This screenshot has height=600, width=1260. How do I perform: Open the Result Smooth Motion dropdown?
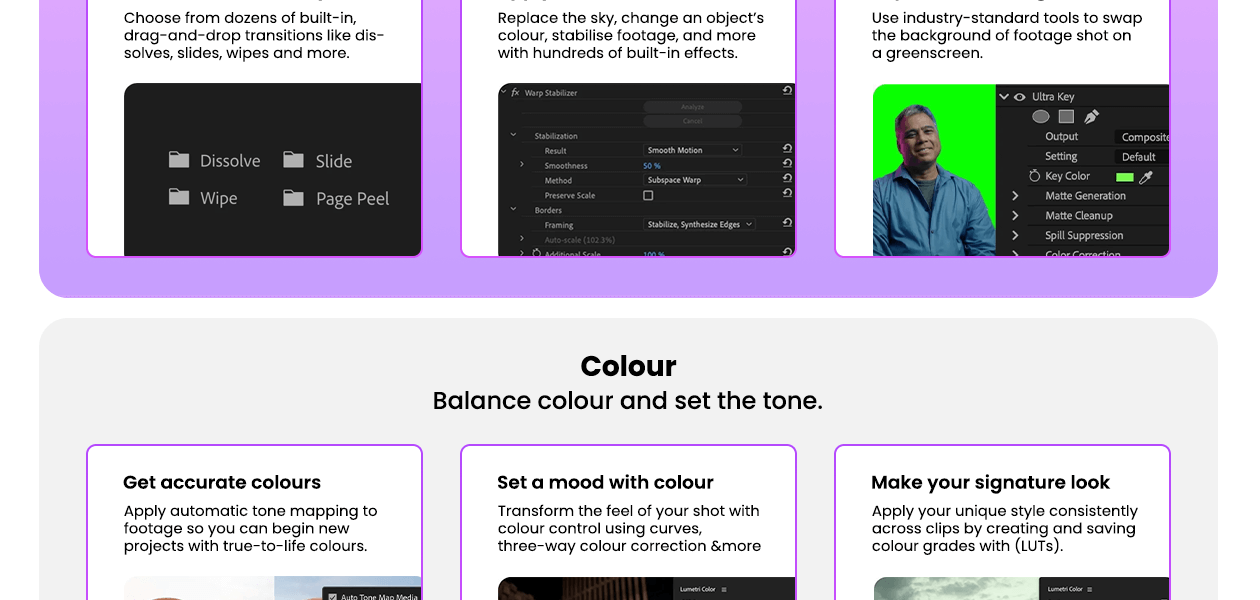(x=692, y=150)
